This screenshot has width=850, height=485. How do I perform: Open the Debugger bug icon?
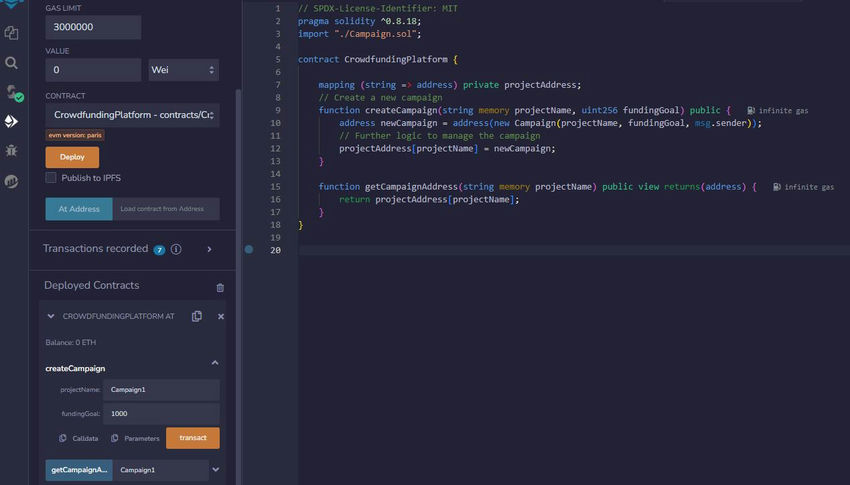(12, 151)
